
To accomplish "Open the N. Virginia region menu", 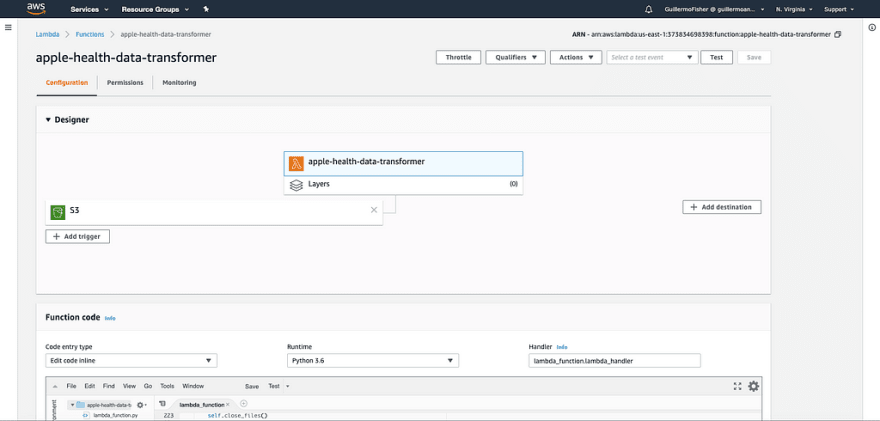I will click(x=794, y=10).
